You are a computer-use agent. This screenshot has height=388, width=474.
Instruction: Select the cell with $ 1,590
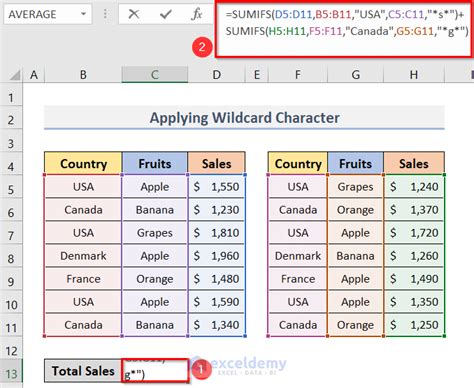(x=217, y=302)
